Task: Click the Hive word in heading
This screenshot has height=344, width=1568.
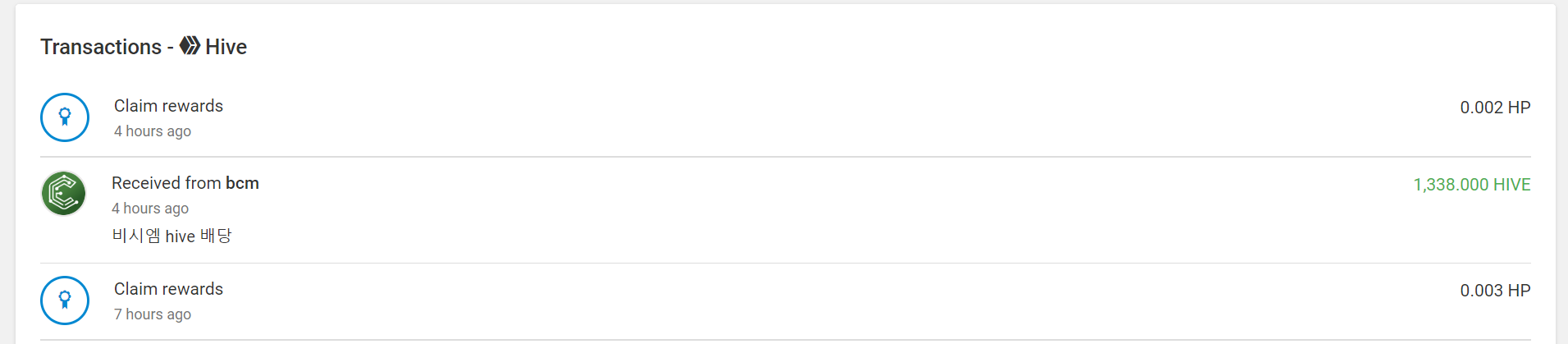Action: pos(226,47)
